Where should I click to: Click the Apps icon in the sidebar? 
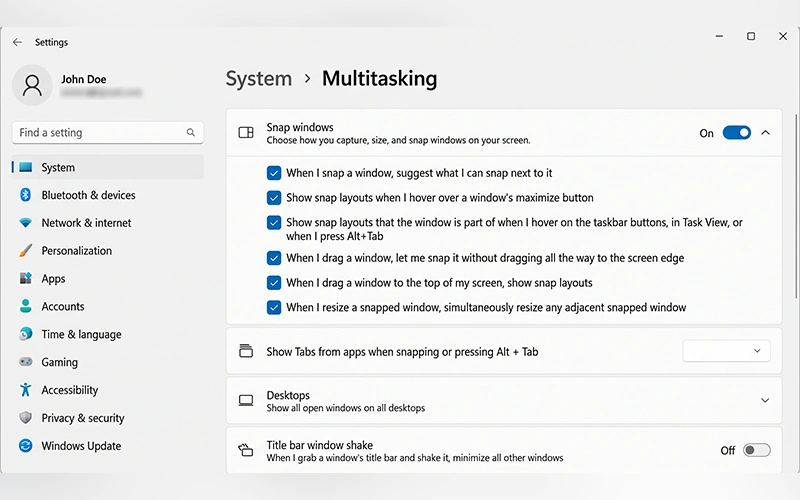(x=26, y=279)
